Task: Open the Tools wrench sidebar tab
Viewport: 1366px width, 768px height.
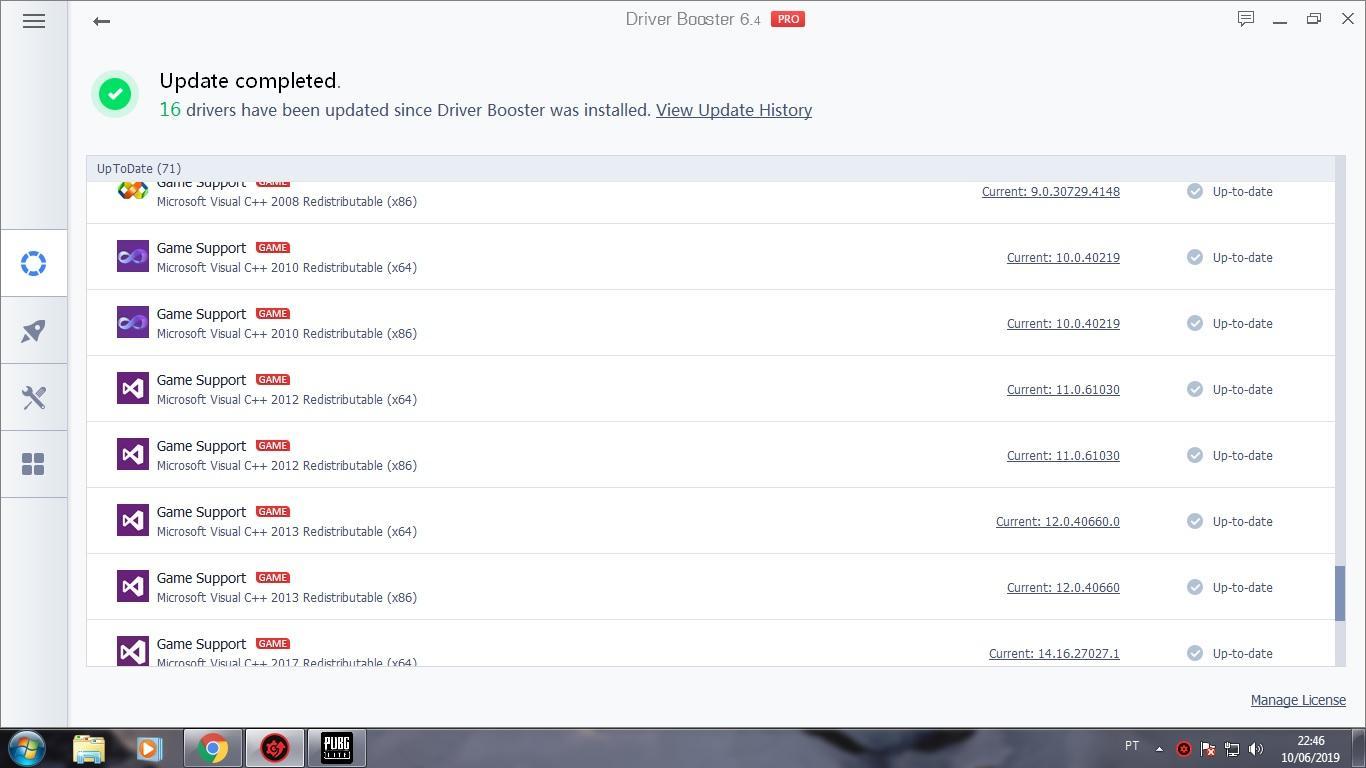Action: 34,397
